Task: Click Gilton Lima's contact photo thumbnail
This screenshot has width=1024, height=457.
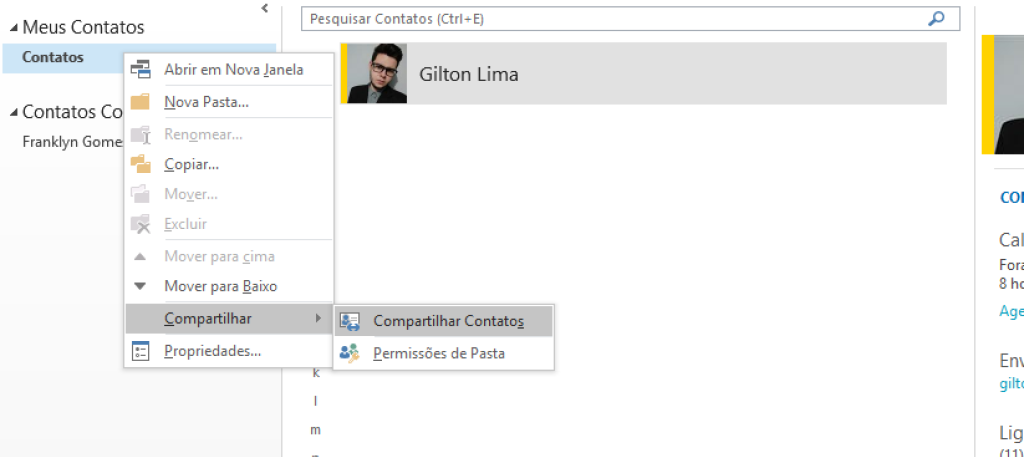Action: [x=377, y=73]
